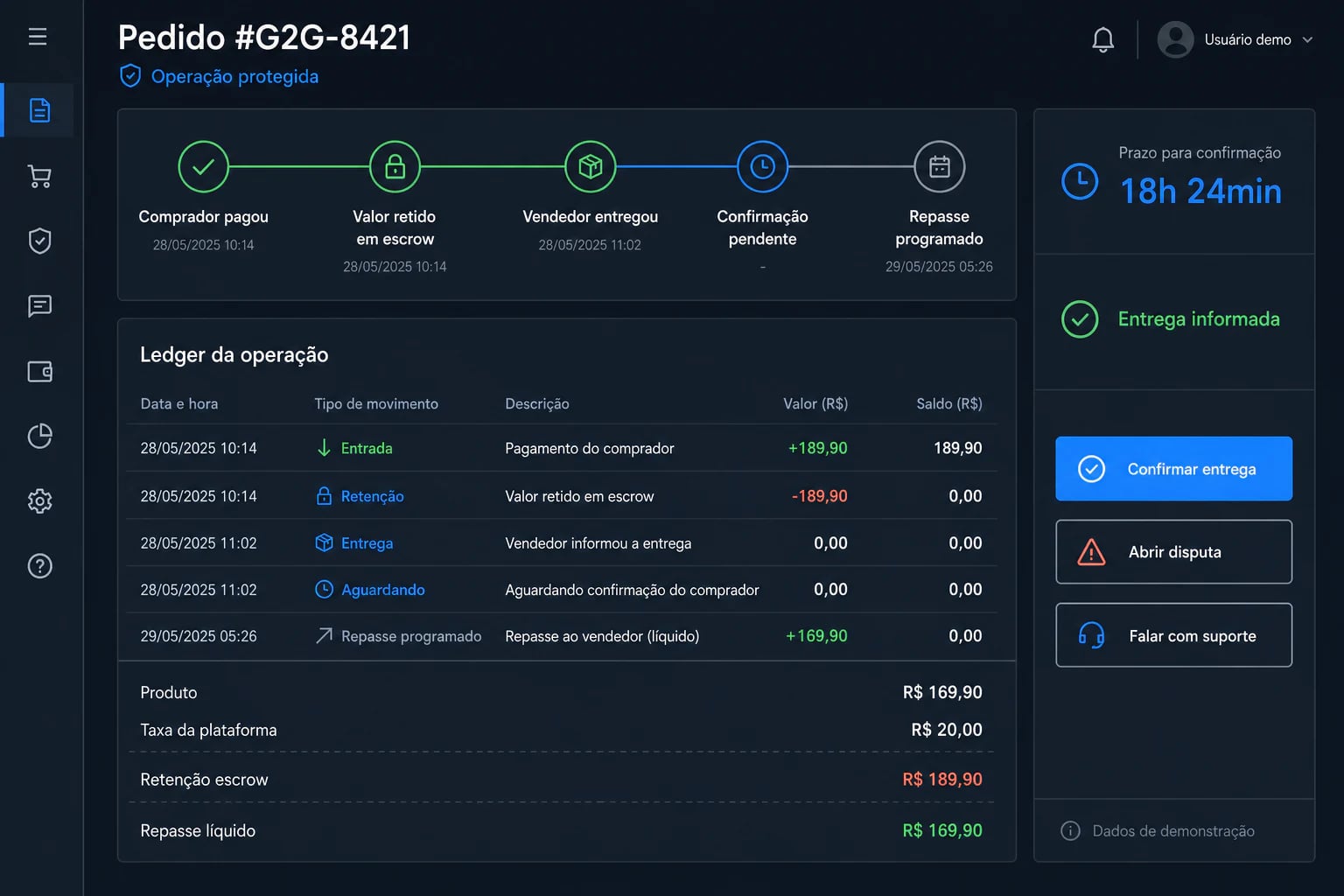Expand the Usuário demo dropdown chevron

(1307, 39)
